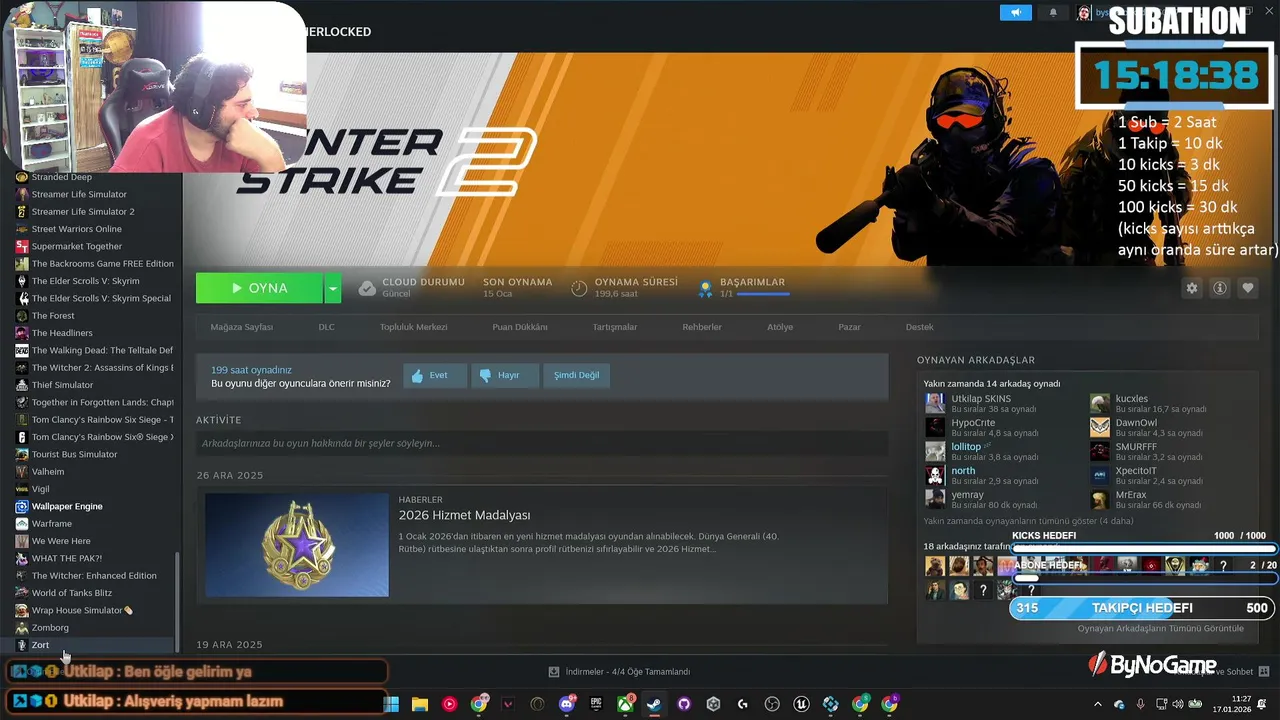Go to Topluluk Merkezi tab
The image size is (1280, 720).
pos(413,327)
